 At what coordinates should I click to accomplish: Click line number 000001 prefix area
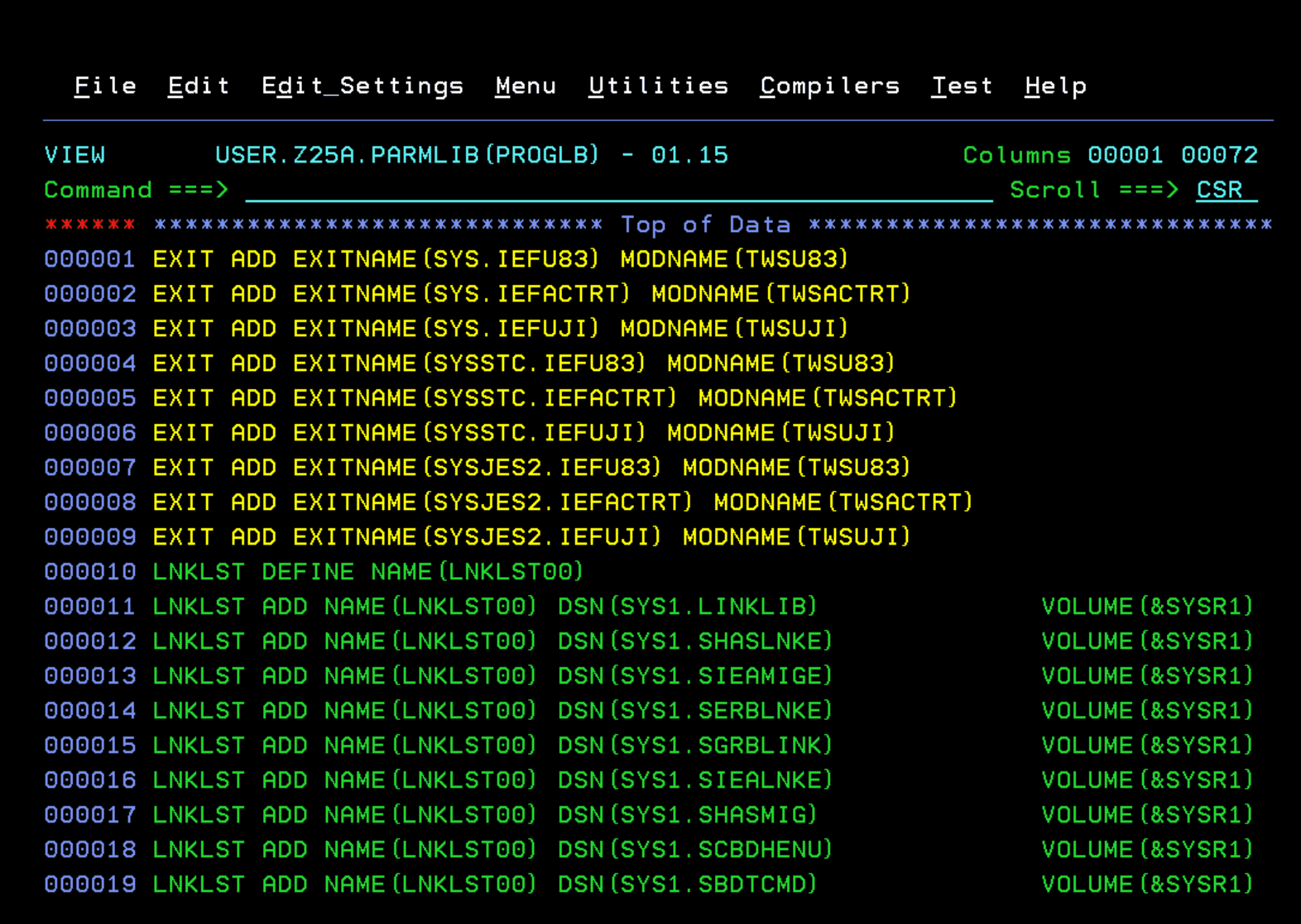click(x=90, y=259)
